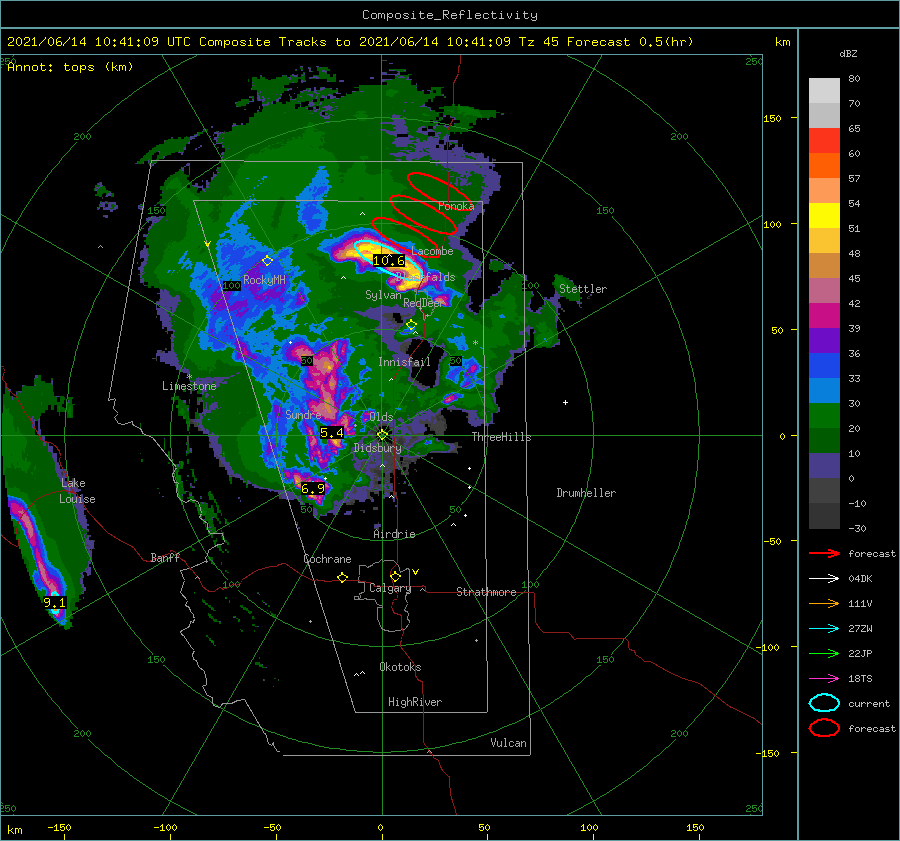The image size is (900, 841).
Task: Click the green 22JP arrow legend icon
Action: [824, 653]
